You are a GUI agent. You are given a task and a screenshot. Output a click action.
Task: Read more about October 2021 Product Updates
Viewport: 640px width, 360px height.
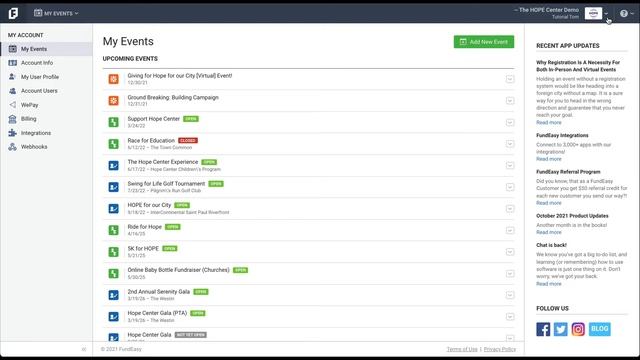549,232
